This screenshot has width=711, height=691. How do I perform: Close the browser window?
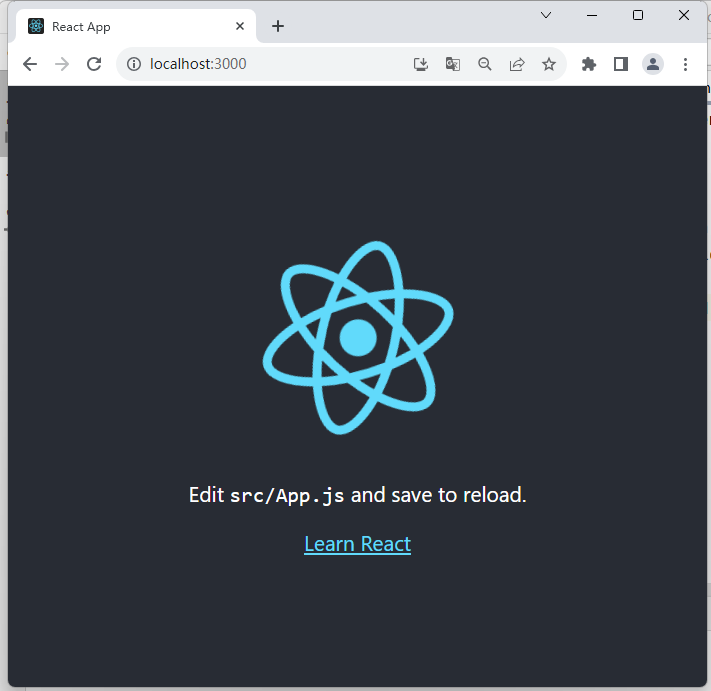pos(684,15)
